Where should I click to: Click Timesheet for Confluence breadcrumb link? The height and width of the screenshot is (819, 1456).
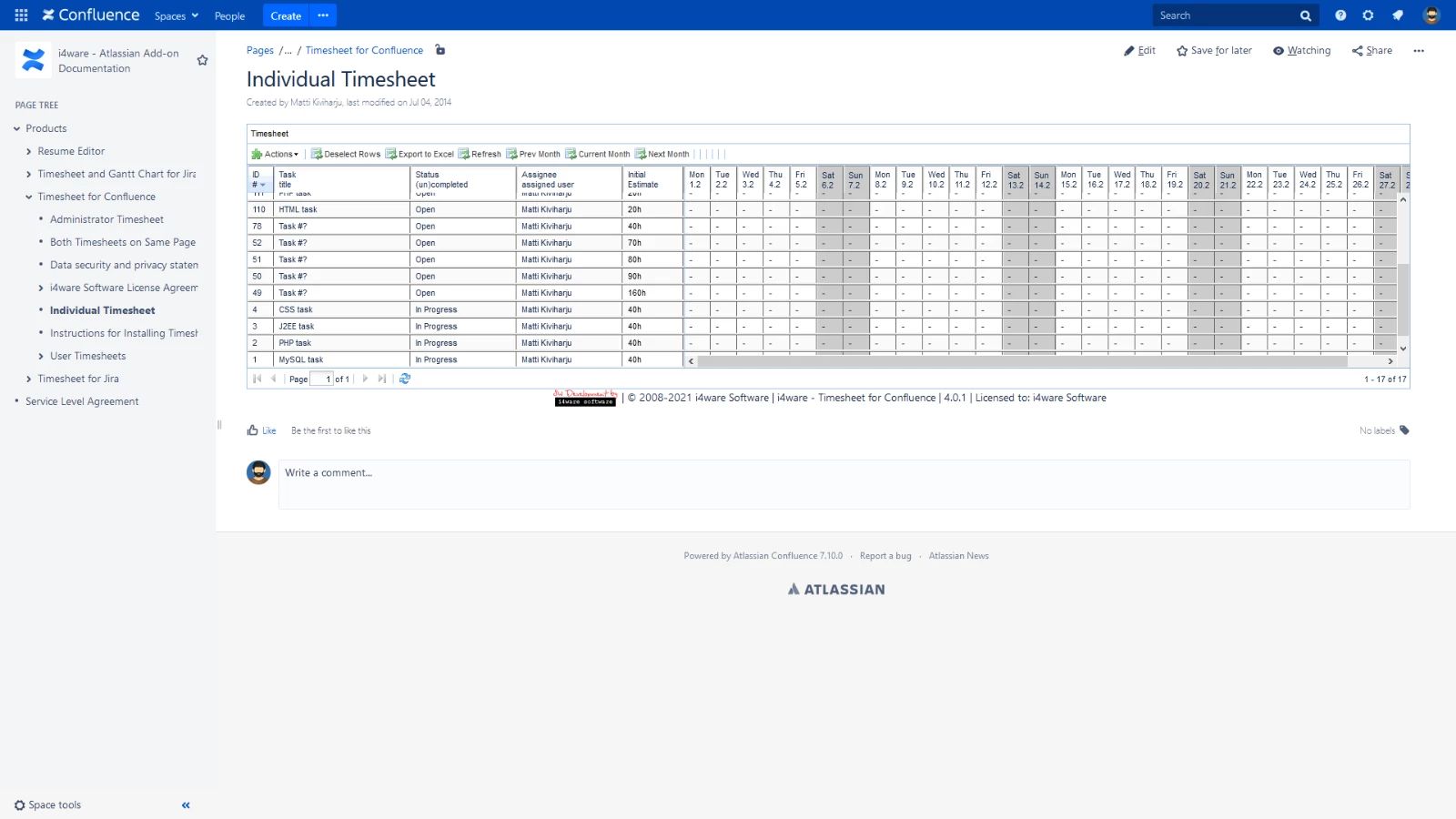[x=364, y=51]
